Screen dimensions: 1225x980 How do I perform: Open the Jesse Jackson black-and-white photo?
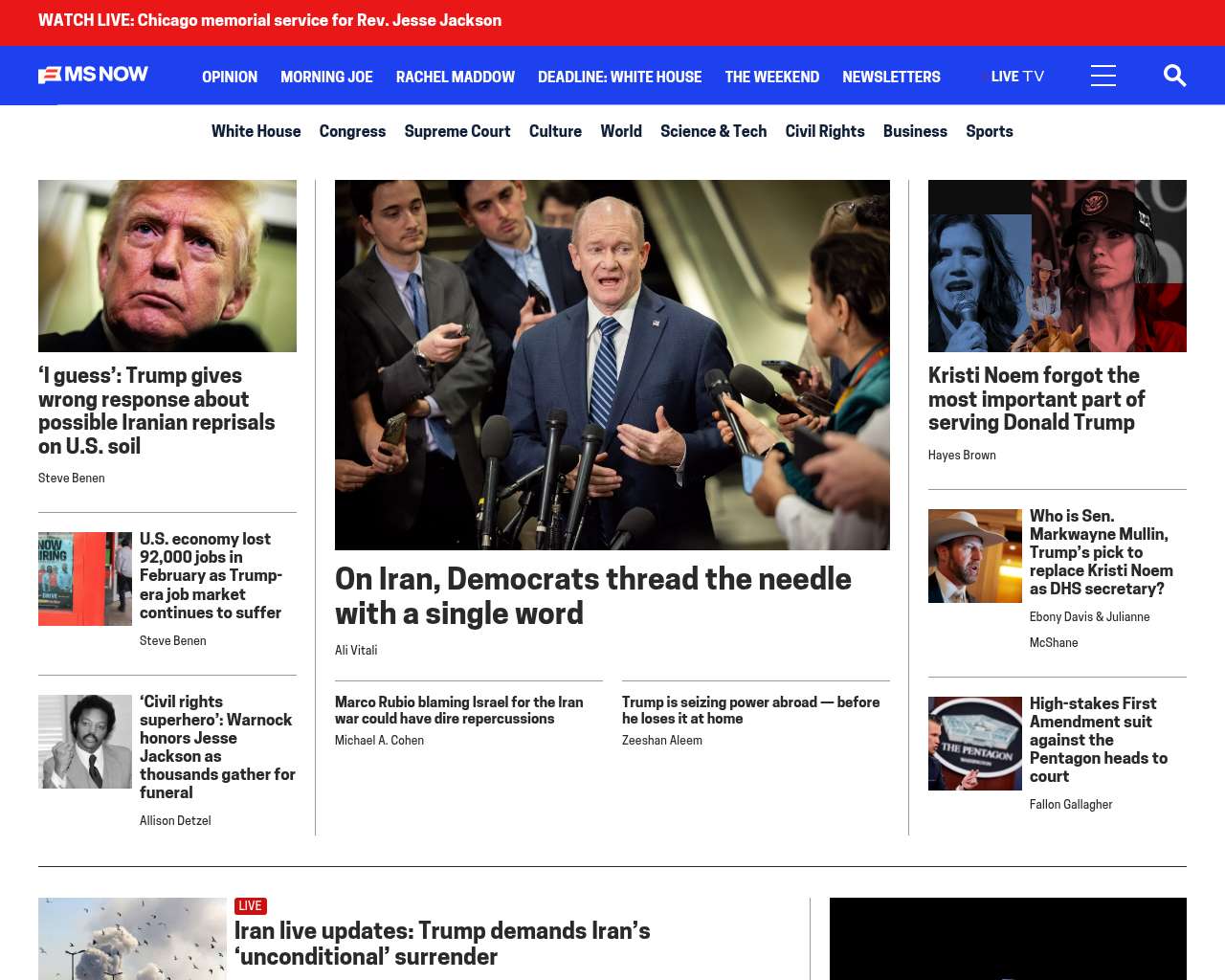pyautogui.click(x=85, y=742)
